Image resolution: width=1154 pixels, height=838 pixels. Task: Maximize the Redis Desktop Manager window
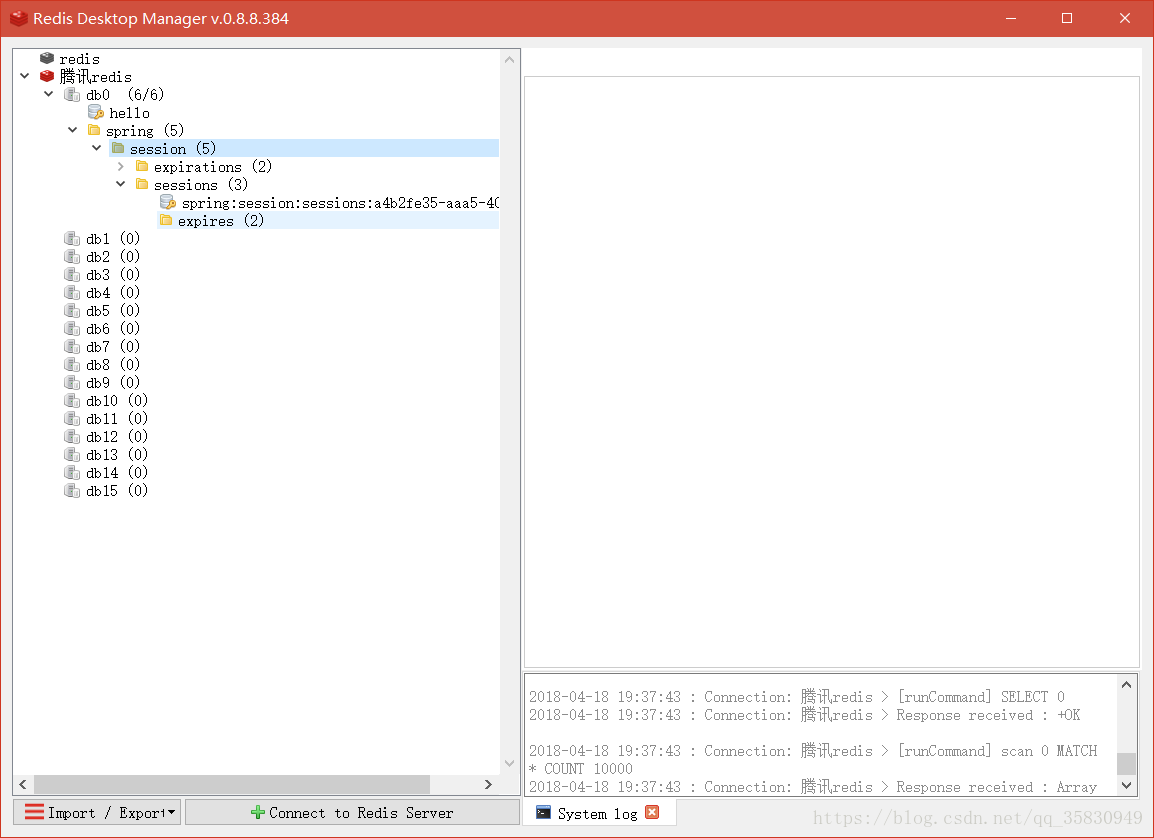pos(1067,18)
